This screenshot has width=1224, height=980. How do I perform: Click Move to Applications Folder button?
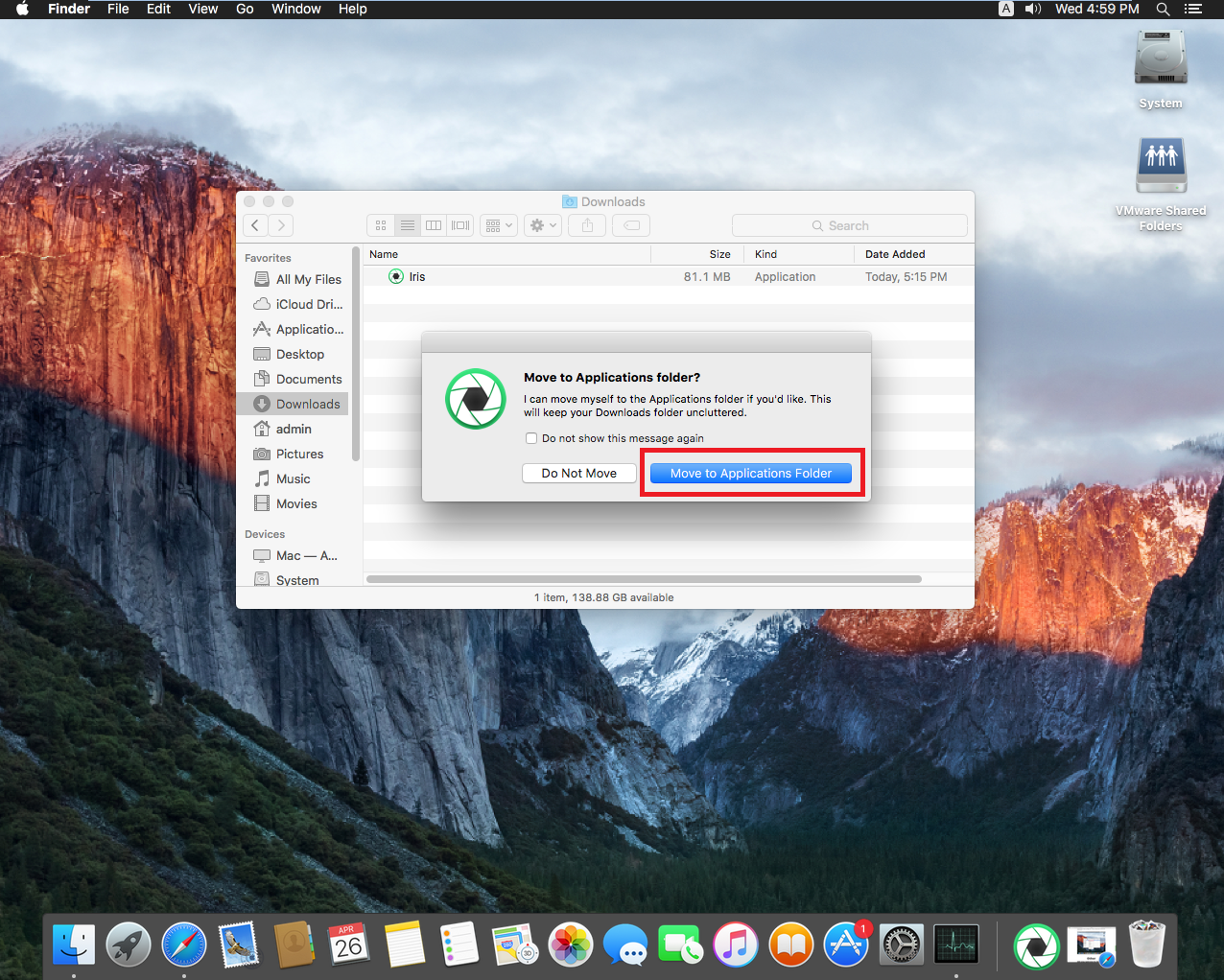pyautogui.click(x=751, y=474)
